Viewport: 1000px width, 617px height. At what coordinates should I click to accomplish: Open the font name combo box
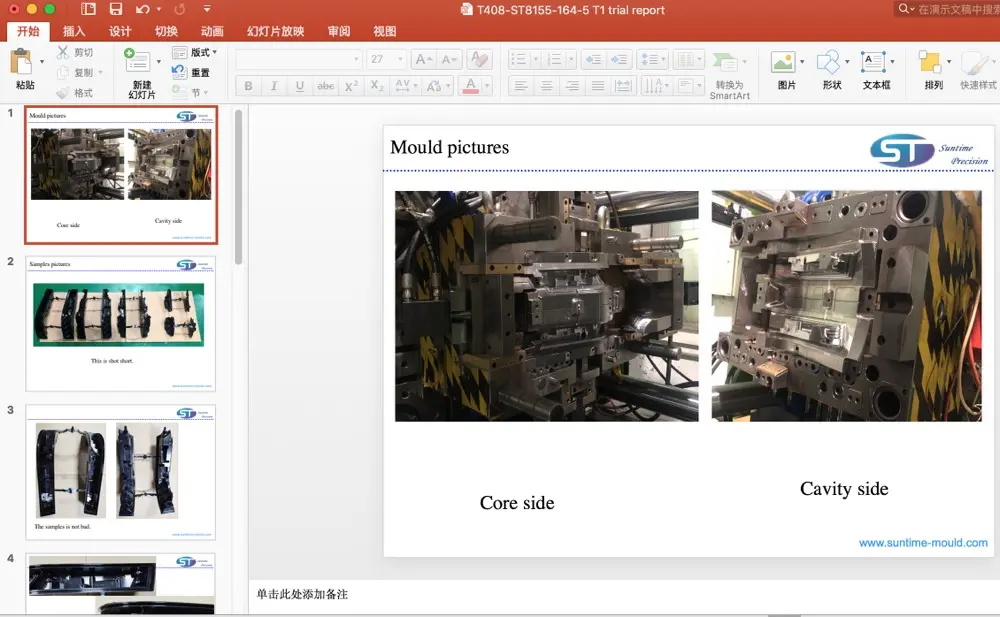click(x=298, y=59)
